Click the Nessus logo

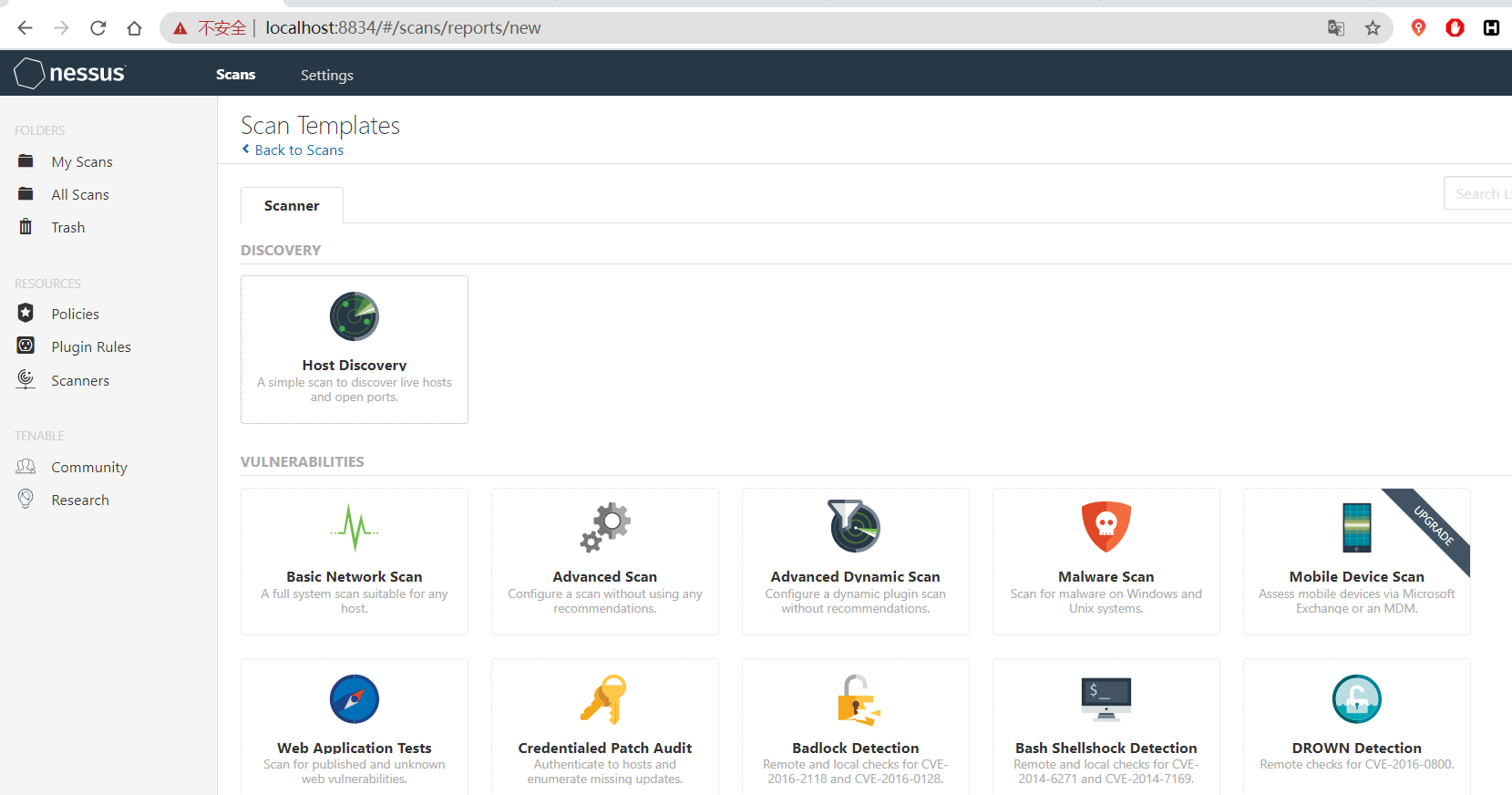point(70,73)
